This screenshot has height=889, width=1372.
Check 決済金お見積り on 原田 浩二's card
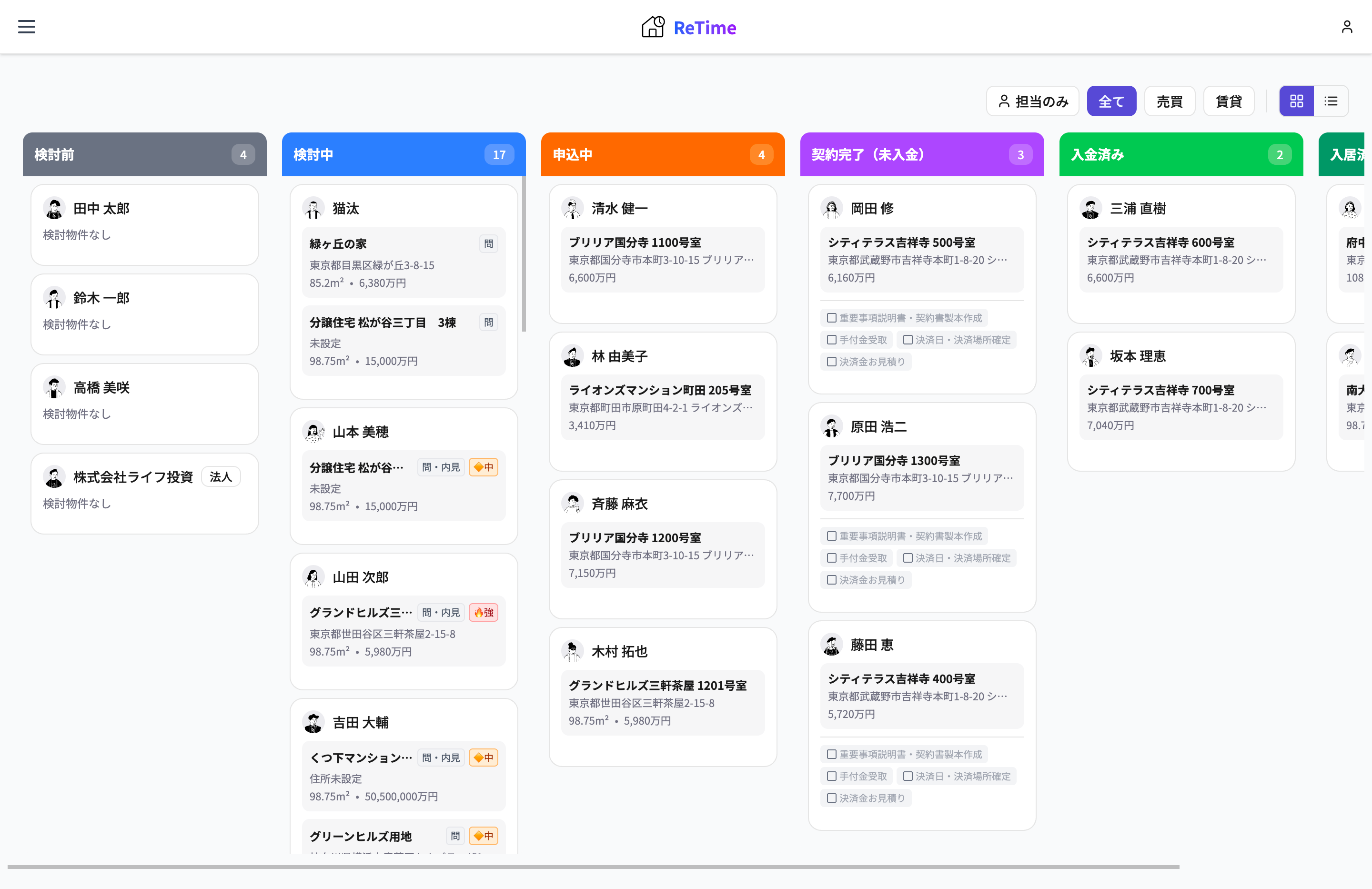tap(832, 580)
